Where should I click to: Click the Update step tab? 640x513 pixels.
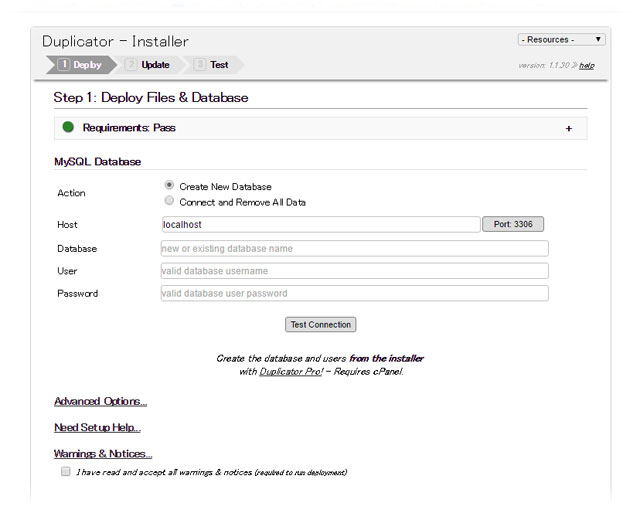(x=149, y=65)
